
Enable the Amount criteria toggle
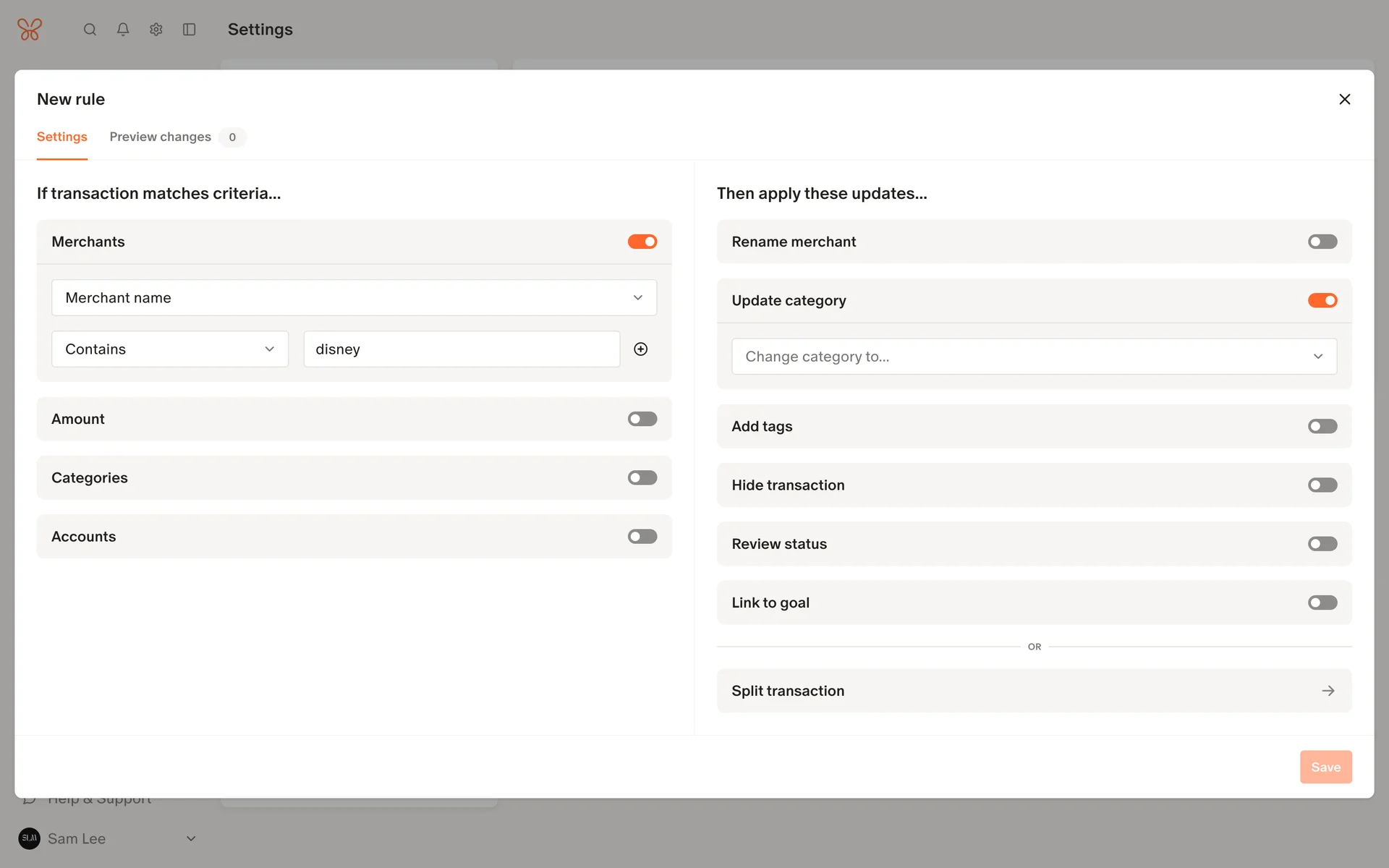coord(642,419)
